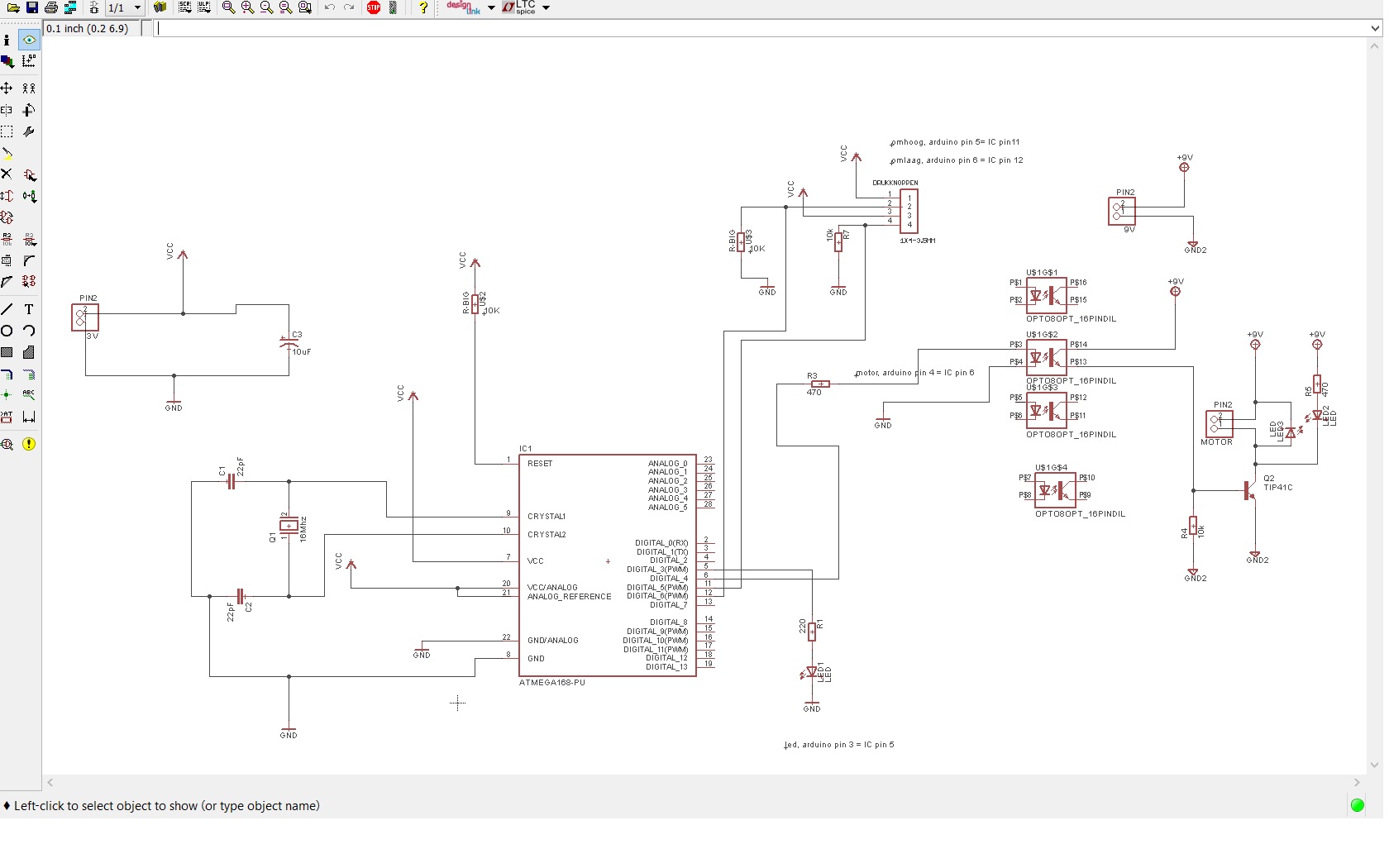
Task: Click the LTC spice button
Action: pos(518,7)
